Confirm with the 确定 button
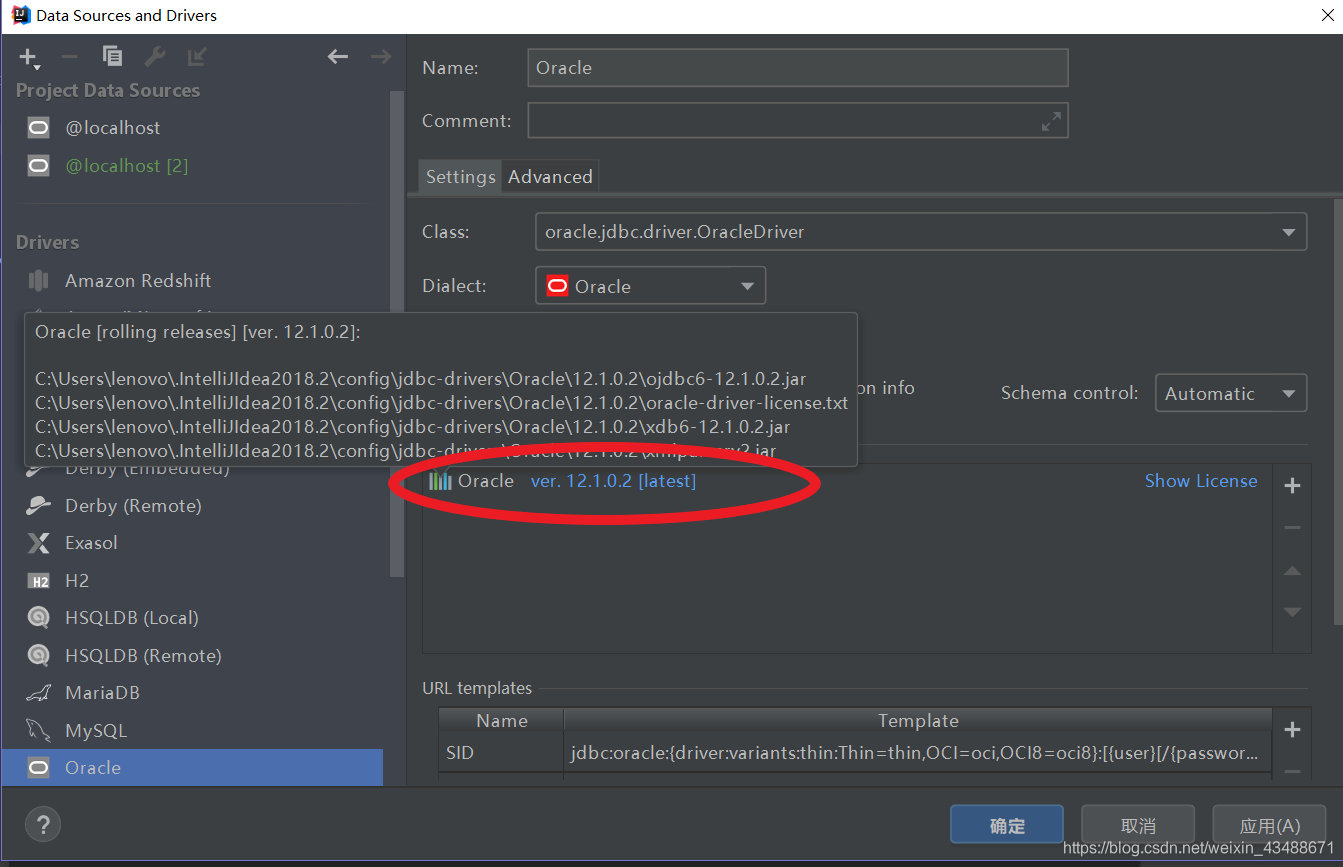The width and height of the screenshot is (1343, 867). tap(1006, 825)
